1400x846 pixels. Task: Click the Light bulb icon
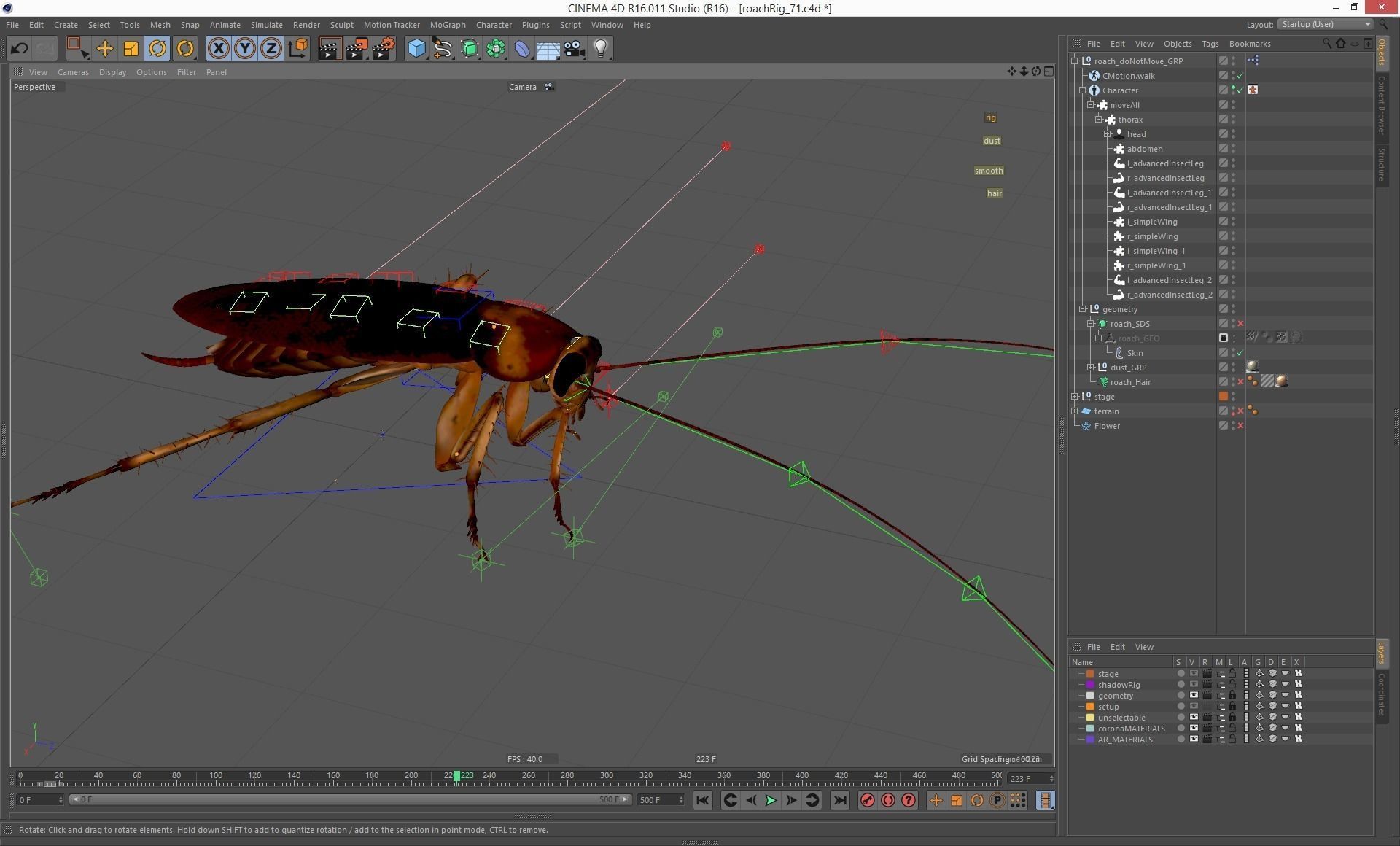pyautogui.click(x=601, y=49)
